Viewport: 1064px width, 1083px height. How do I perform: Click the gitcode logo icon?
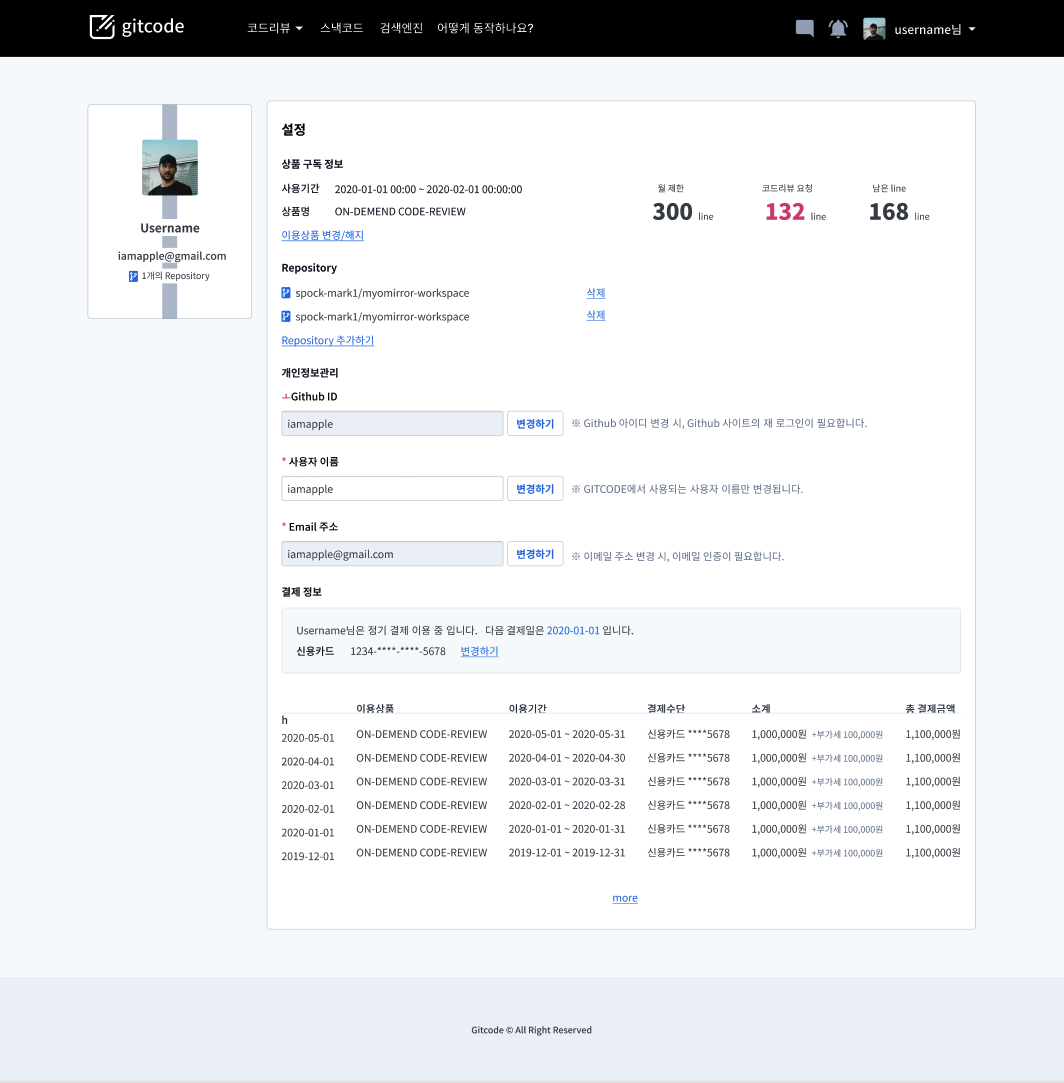click(102, 27)
